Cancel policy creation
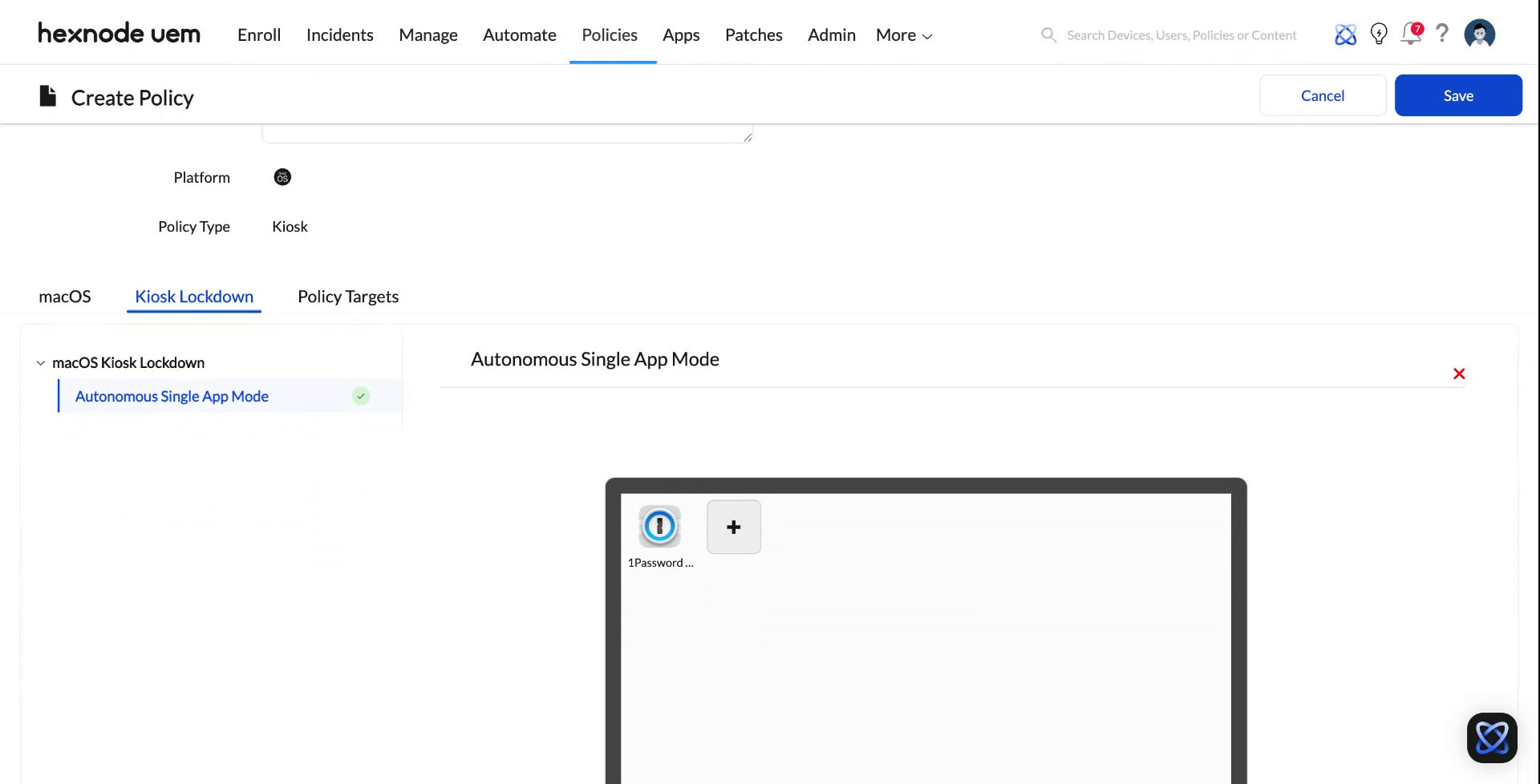Image resolution: width=1540 pixels, height=784 pixels. tap(1322, 95)
